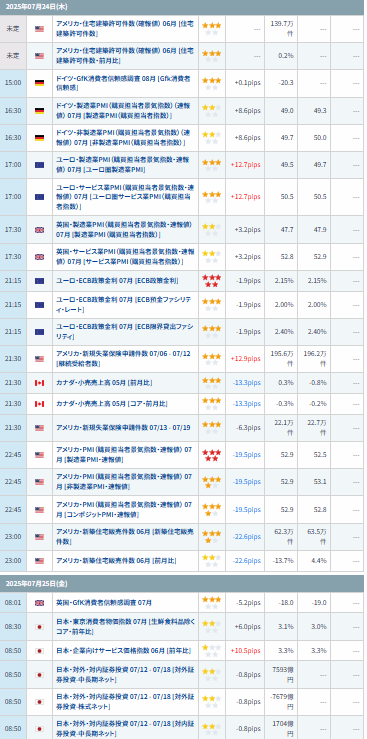367x739 pixels.
Task: Click the +12.9pips value in 継続受給者数 row
Action: point(245,359)
